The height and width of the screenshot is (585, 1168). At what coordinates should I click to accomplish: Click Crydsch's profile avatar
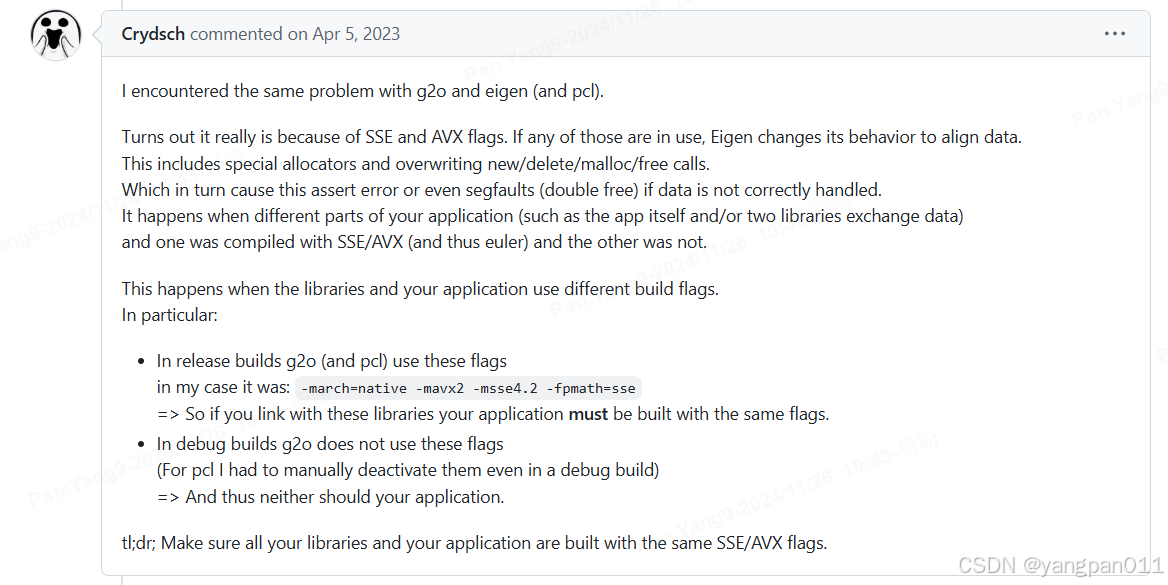point(55,33)
